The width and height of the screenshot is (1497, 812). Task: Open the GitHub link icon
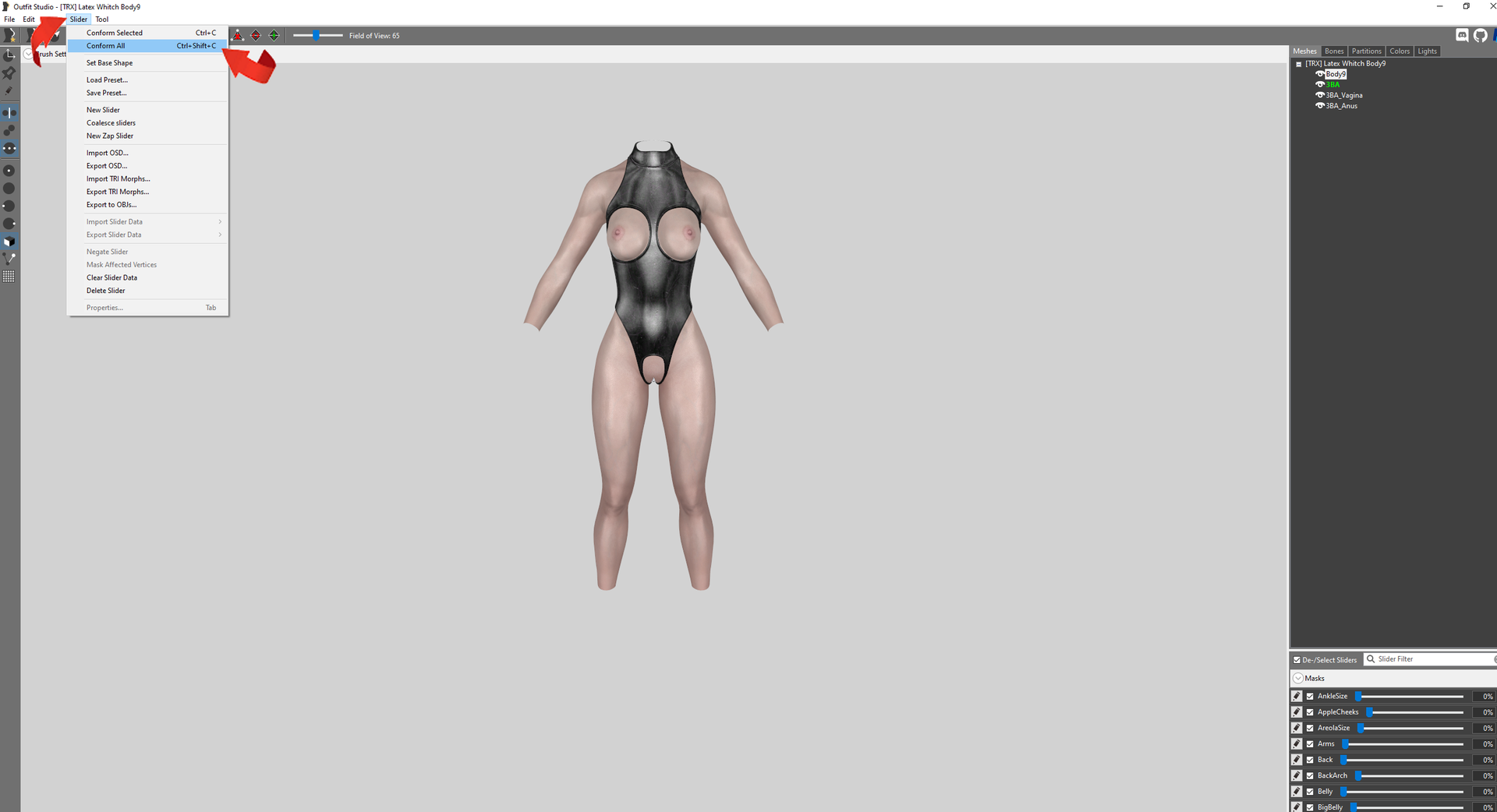[1481, 35]
